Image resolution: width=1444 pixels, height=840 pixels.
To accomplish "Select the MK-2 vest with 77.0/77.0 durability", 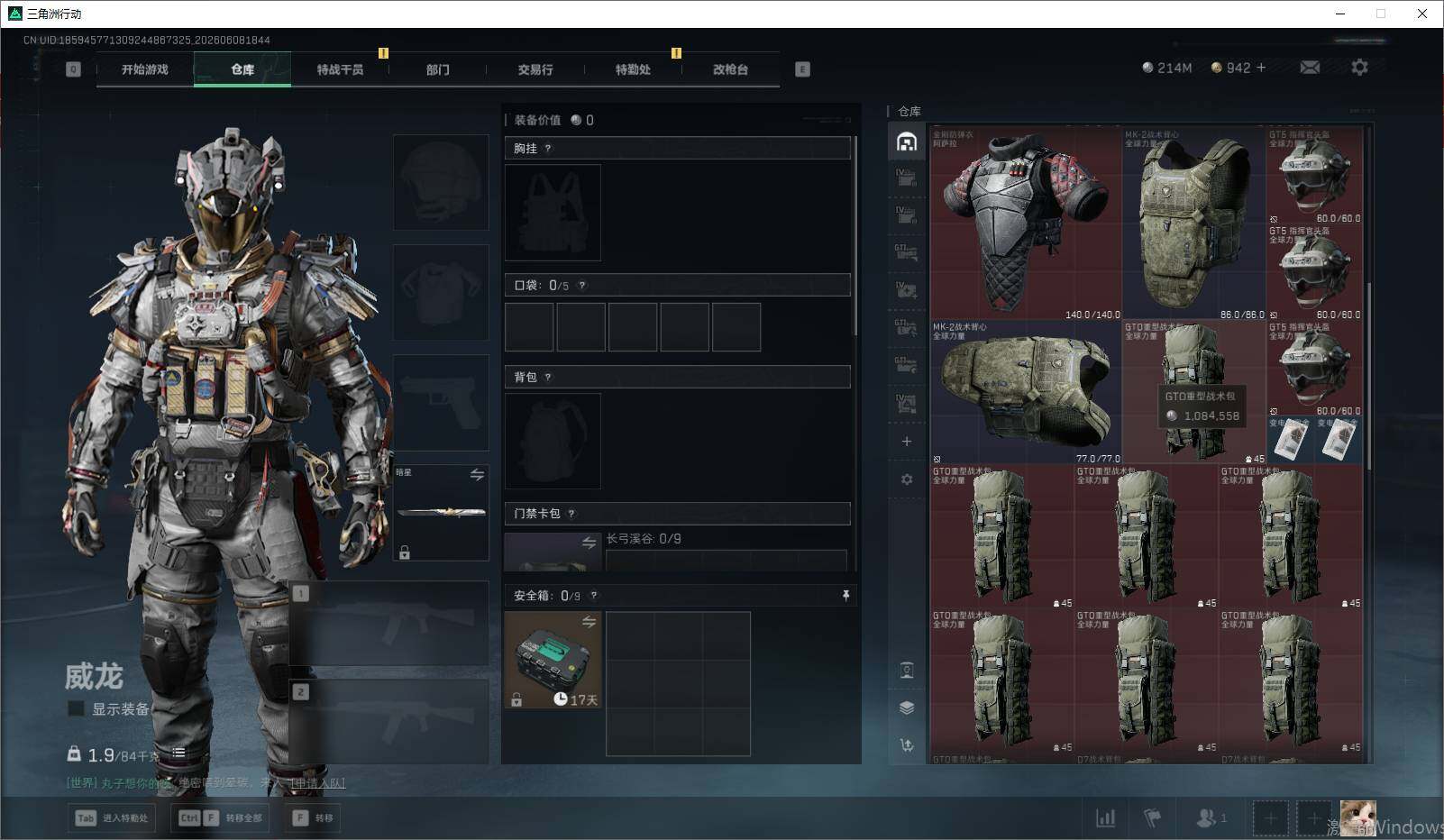I will tap(1026, 392).
